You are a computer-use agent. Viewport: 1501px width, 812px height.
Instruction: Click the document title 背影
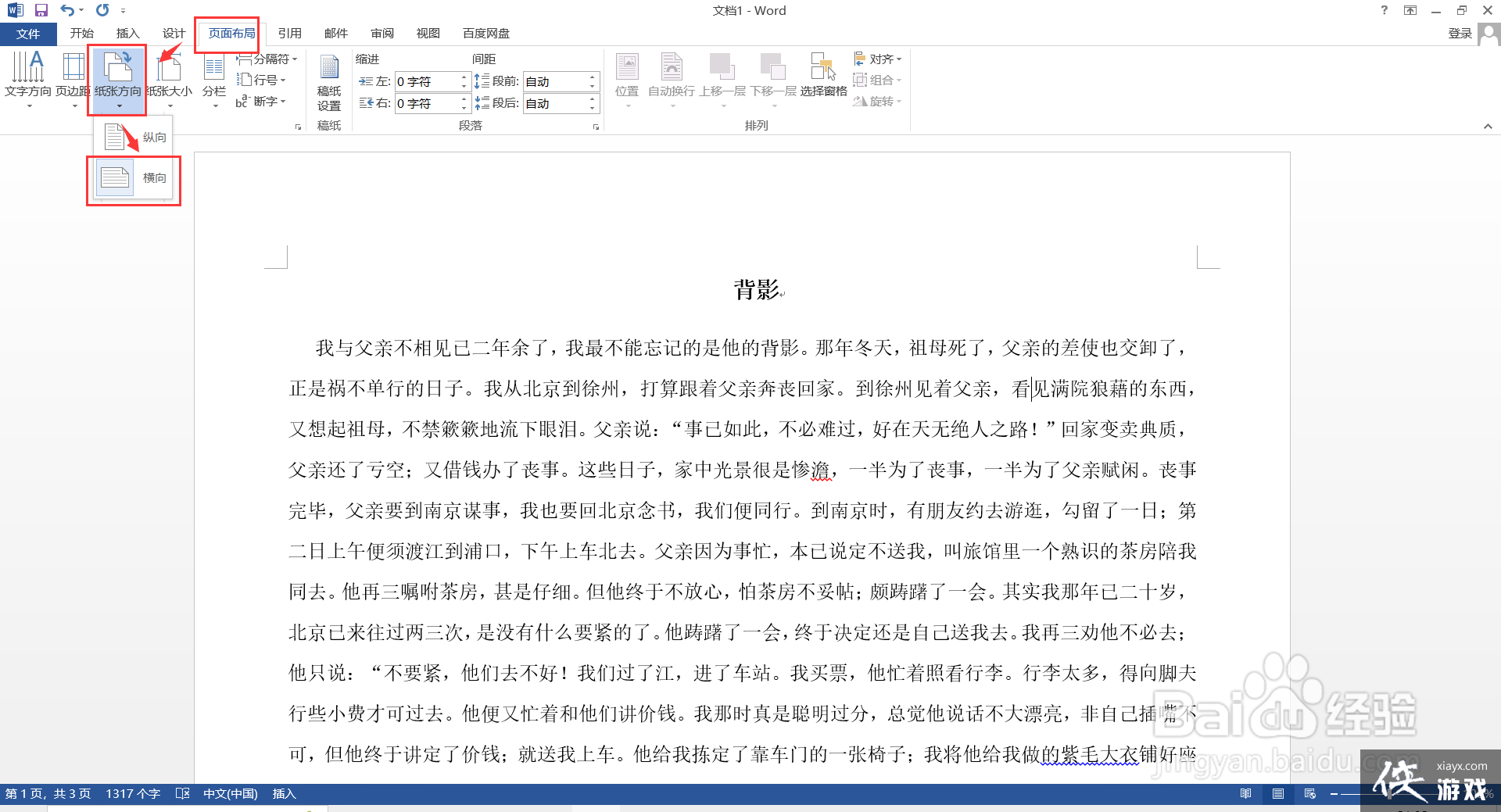pyautogui.click(x=756, y=290)
